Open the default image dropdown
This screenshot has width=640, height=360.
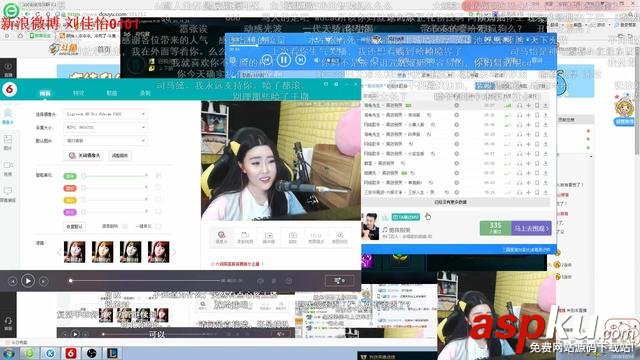105,140
